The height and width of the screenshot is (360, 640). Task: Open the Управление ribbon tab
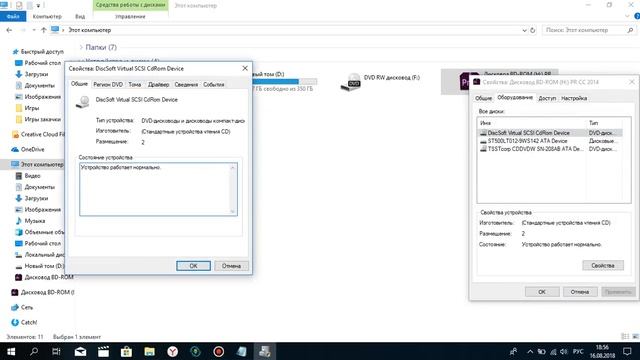pyautogui.click(x=130, y=16)
